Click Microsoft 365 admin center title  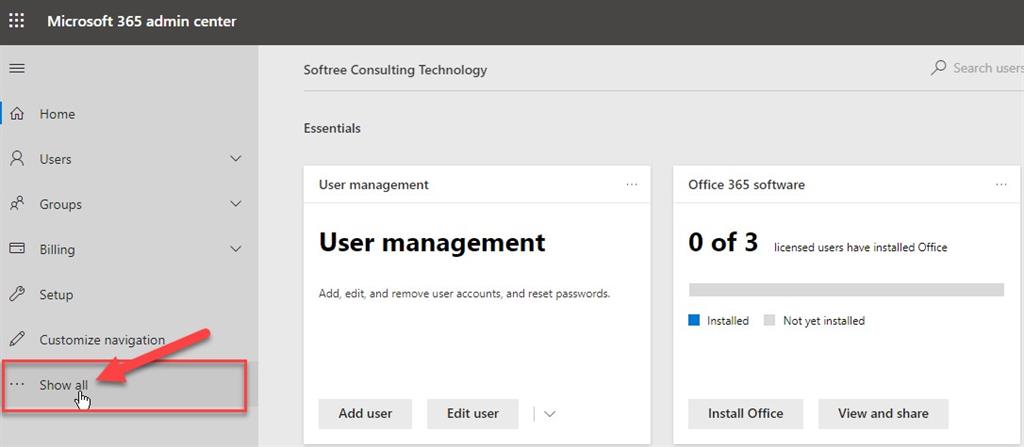coord(142,21)
